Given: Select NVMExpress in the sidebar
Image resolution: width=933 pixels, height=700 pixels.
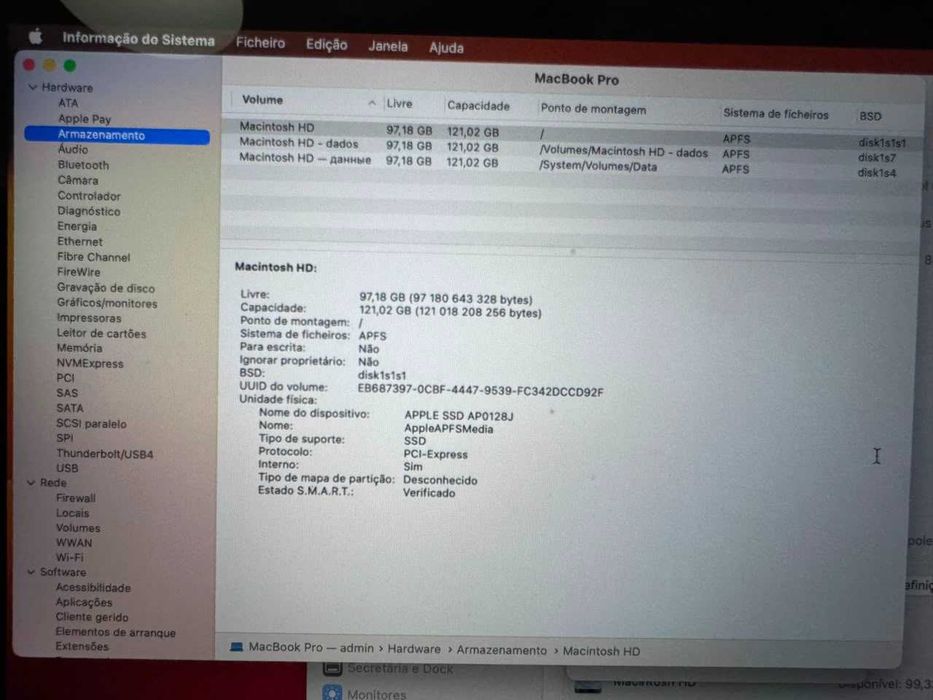Looking at the screenshot, I should [90, 363].
